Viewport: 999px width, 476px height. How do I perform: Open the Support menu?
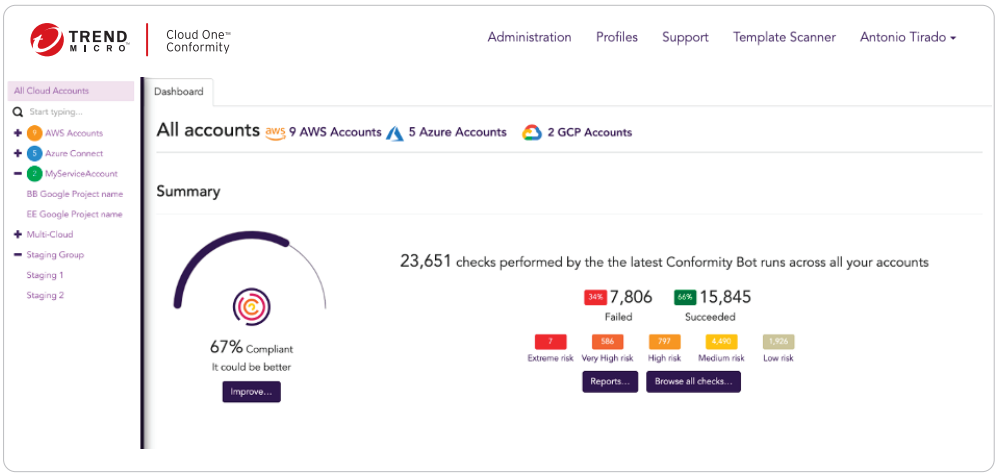pos(686,38)
